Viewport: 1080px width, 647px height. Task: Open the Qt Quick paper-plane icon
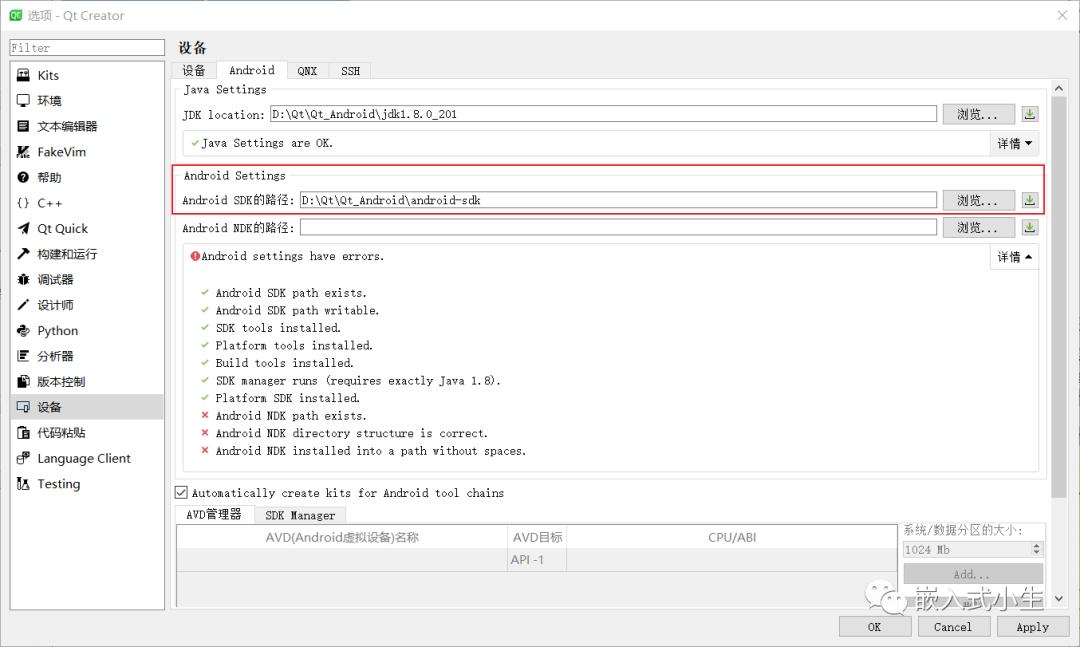(x=23, y=228)
